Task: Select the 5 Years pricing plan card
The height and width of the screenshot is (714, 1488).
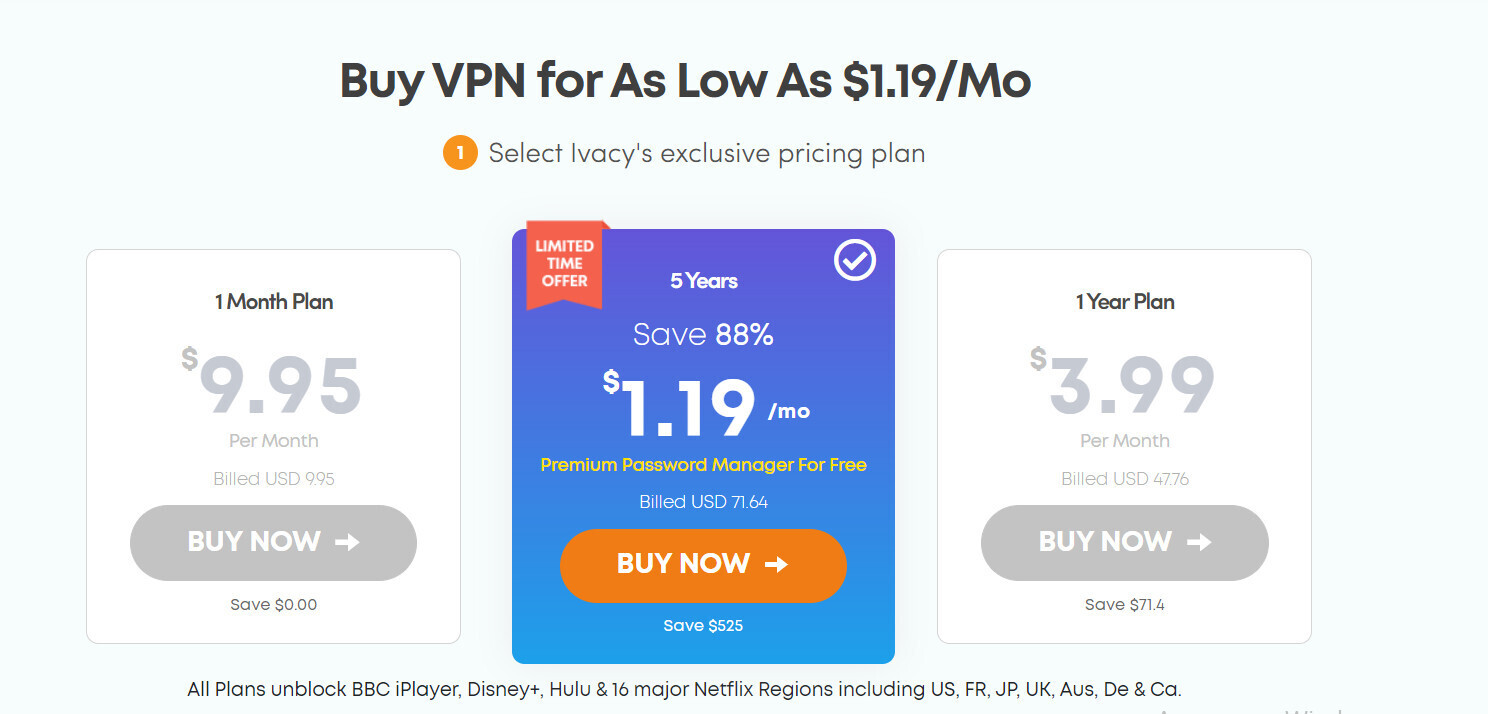Action: pyautogui.click(x=703, y=445)
